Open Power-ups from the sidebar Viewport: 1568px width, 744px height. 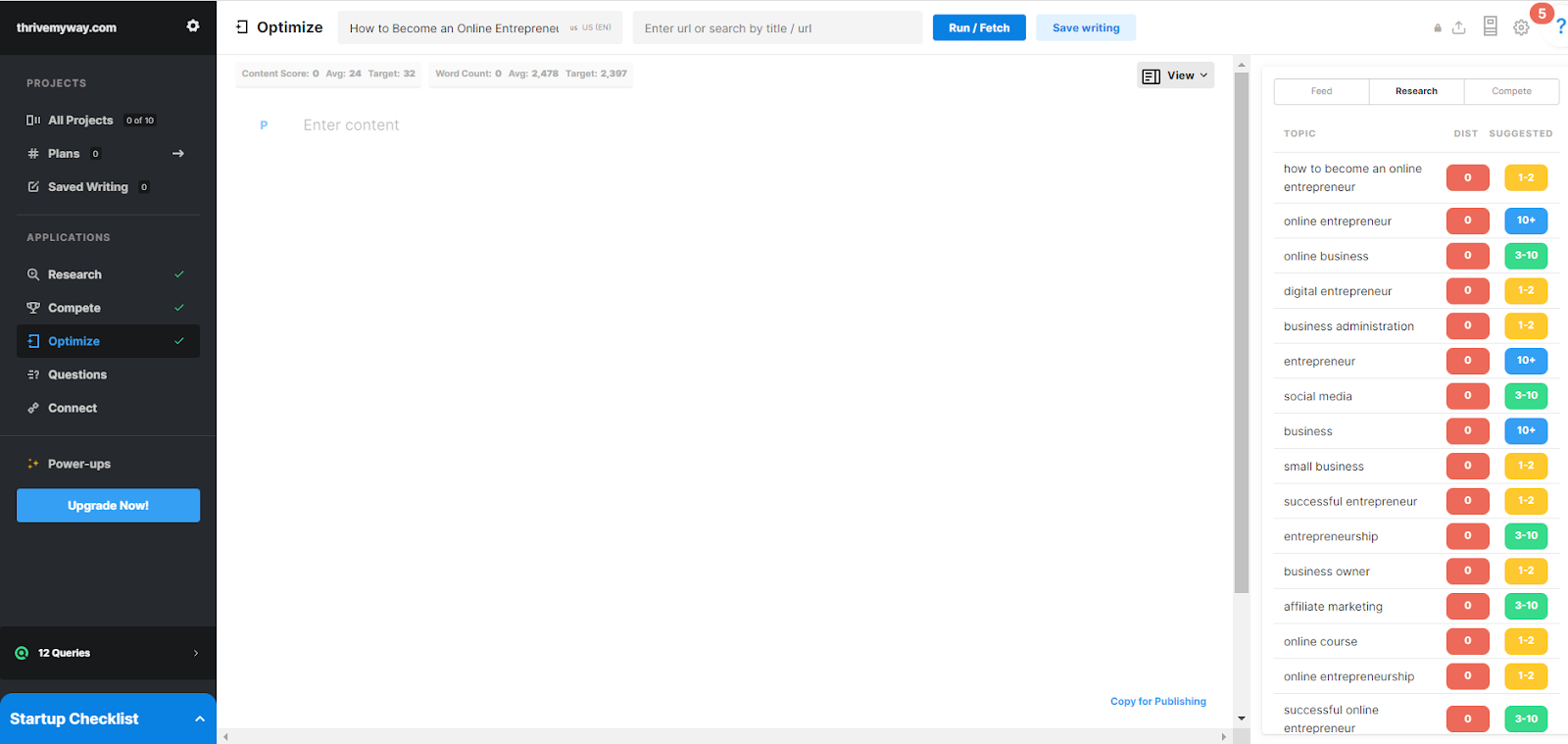click(x=78, y=464)
